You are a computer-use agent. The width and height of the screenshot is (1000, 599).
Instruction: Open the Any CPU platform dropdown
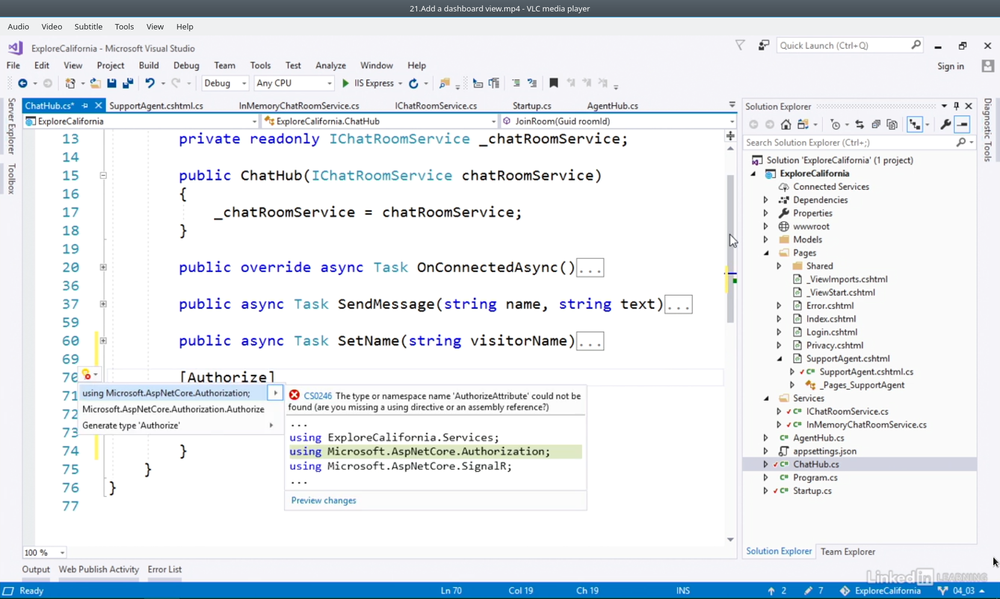[x=293, y=84]
